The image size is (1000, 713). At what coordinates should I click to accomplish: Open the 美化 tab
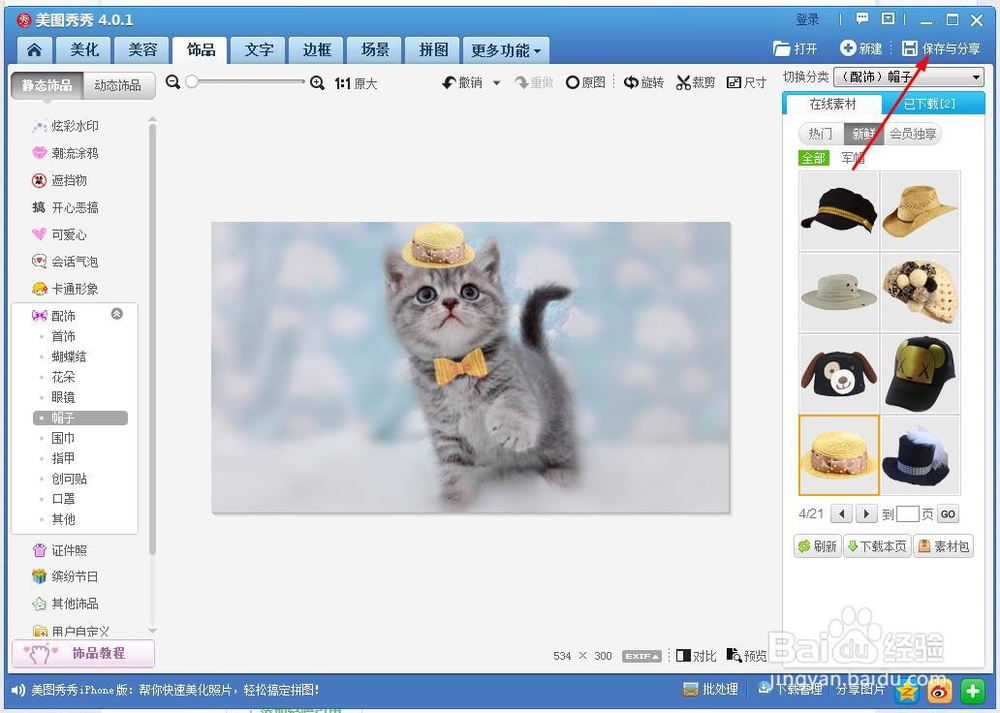[84, 50]
